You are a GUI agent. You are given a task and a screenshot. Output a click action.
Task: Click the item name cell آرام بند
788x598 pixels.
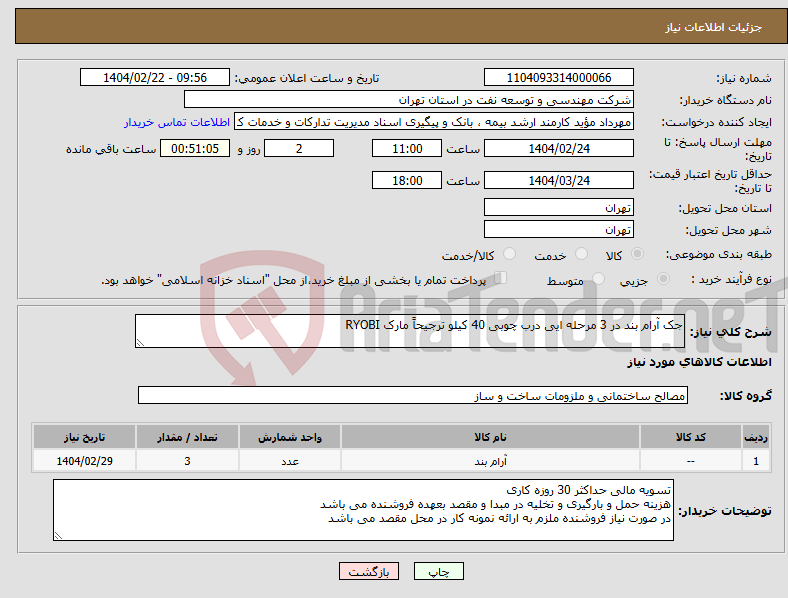click(490, 460)
